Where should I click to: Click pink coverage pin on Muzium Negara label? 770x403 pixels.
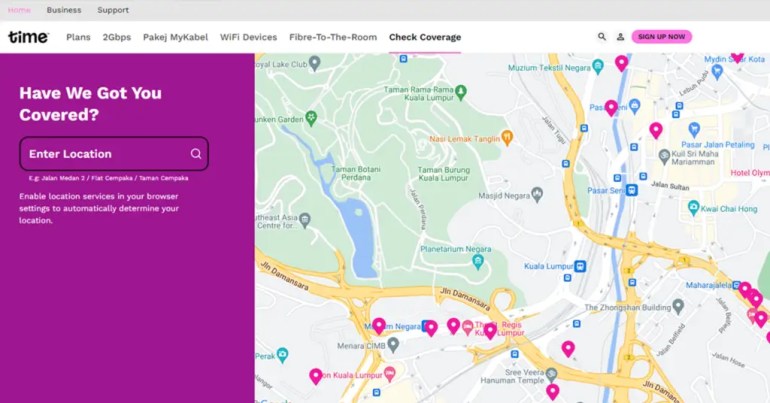pyautogui.click(x=379, y=326)
